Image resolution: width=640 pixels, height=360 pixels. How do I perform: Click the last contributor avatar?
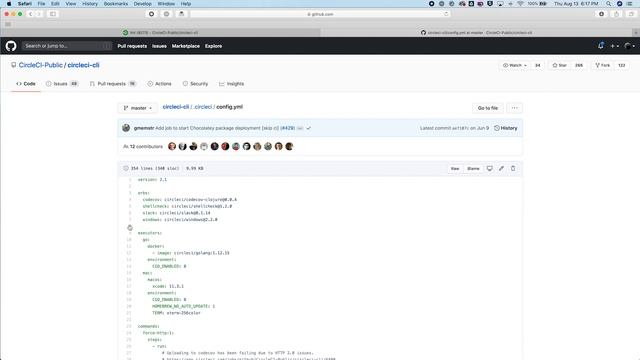click(289, 147)
